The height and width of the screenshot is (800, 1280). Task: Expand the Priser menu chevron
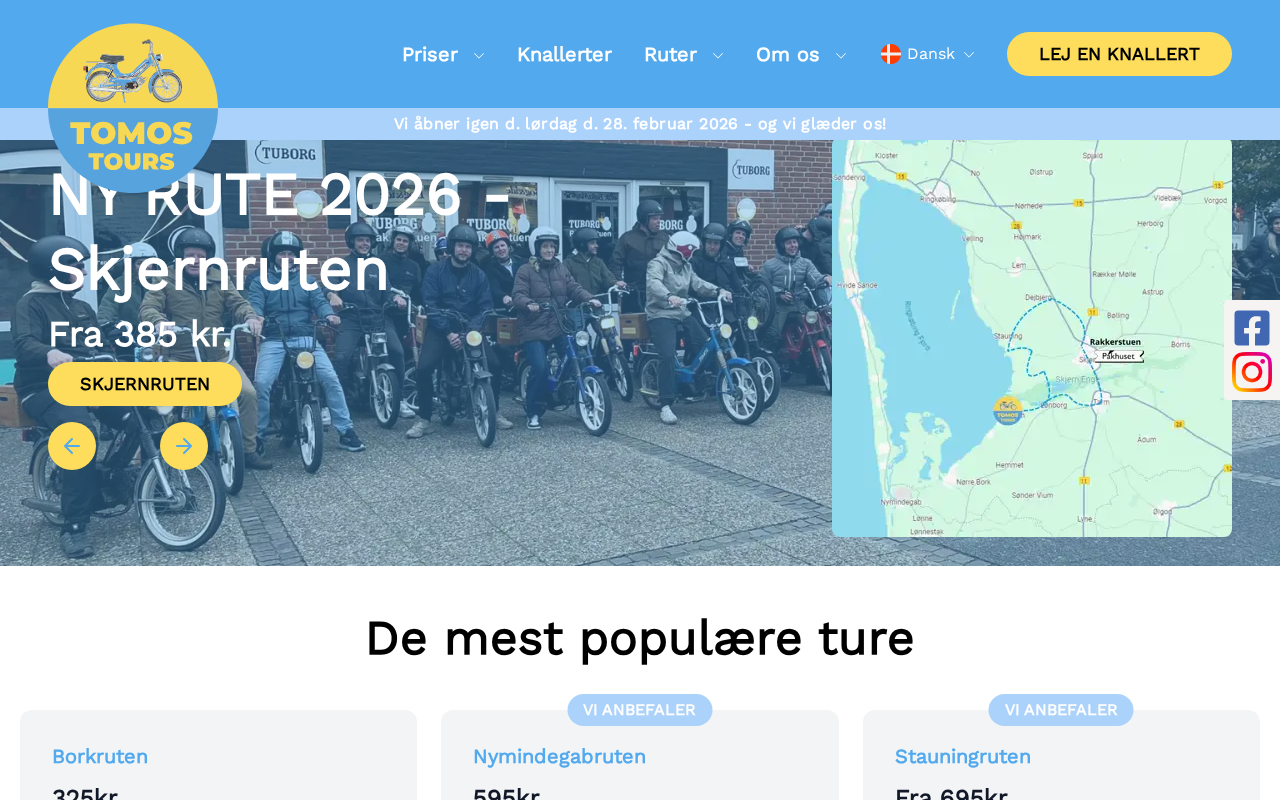[x=479, y=55]
